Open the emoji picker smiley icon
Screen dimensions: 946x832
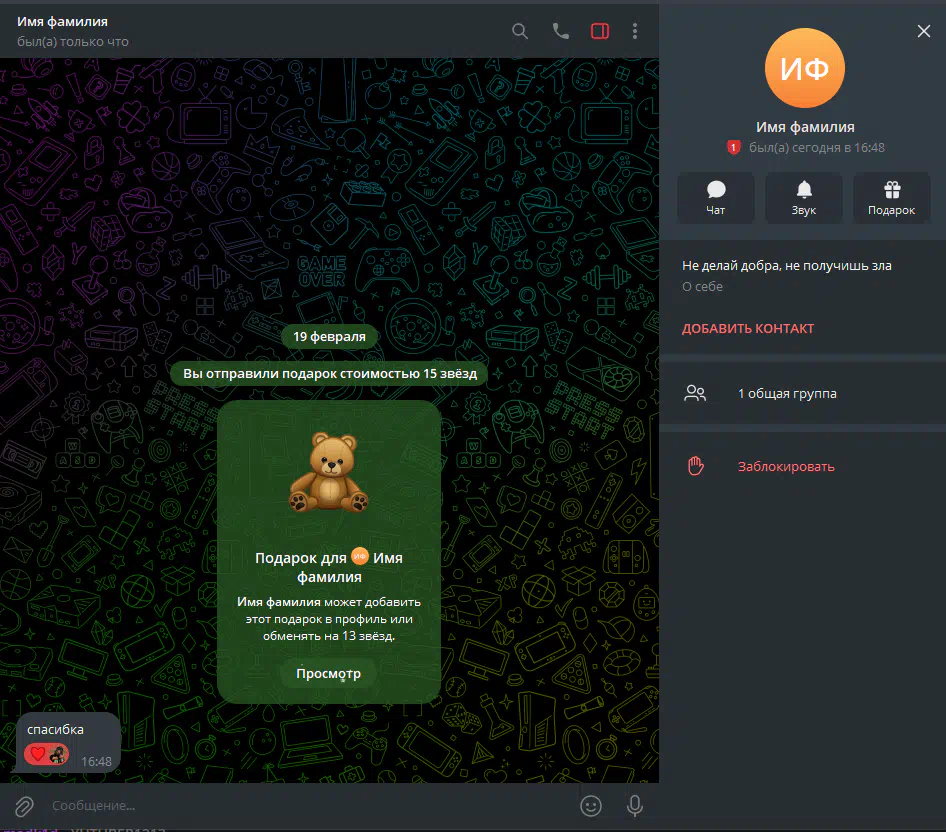[591, 805]
